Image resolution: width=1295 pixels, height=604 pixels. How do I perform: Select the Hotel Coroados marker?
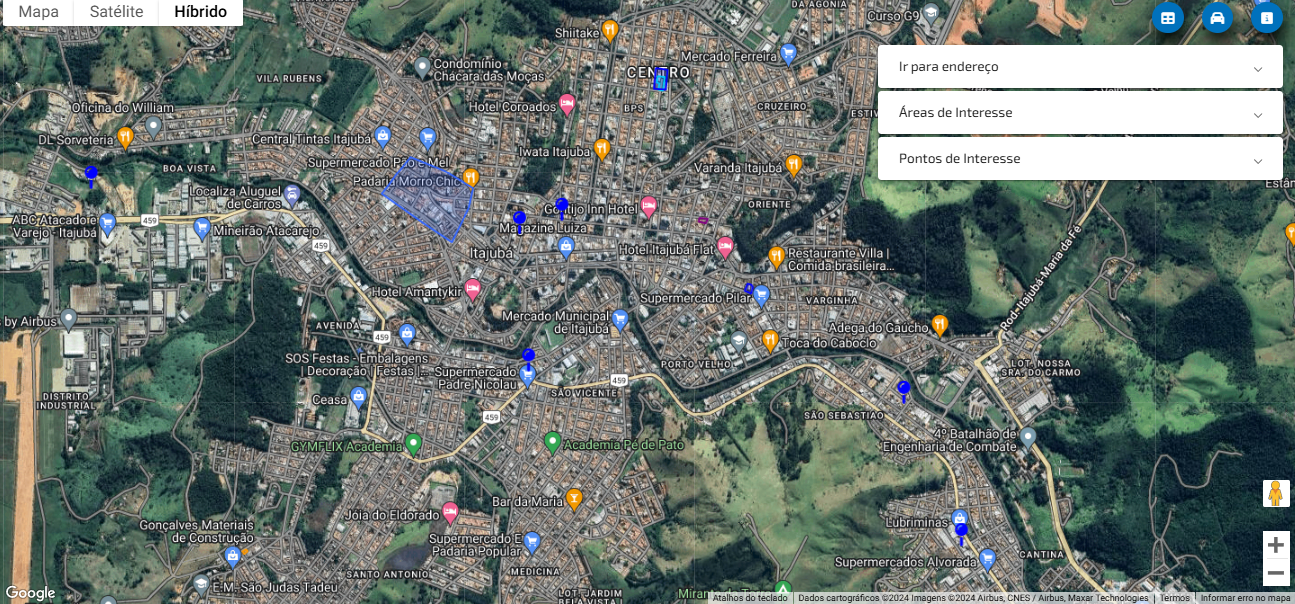click(567, 103)
